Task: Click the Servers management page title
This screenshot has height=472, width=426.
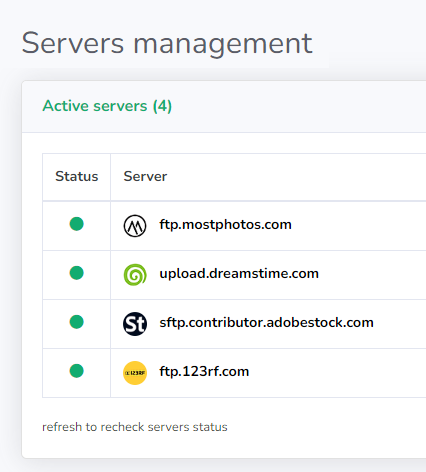Action: (167, 43)
